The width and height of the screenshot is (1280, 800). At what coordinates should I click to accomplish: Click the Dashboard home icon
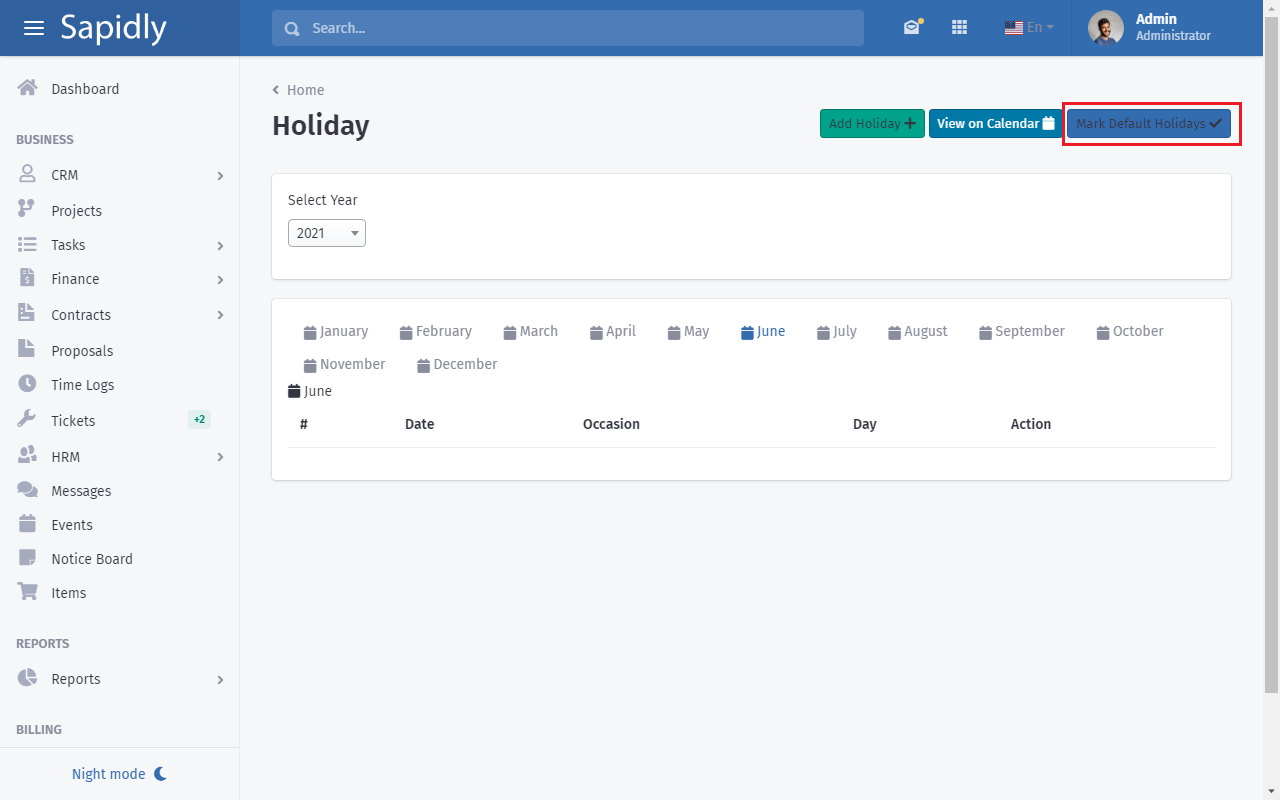click(x=28, y=88)
